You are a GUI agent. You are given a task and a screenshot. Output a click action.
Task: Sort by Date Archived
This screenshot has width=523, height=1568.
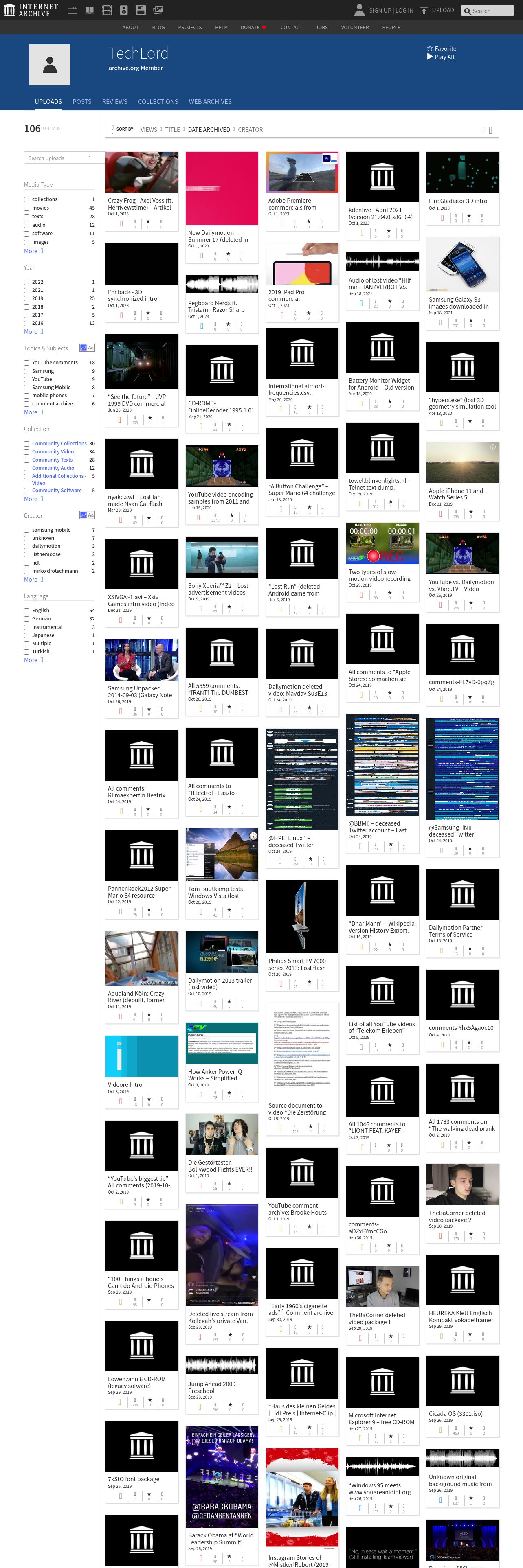pos(209,130)
